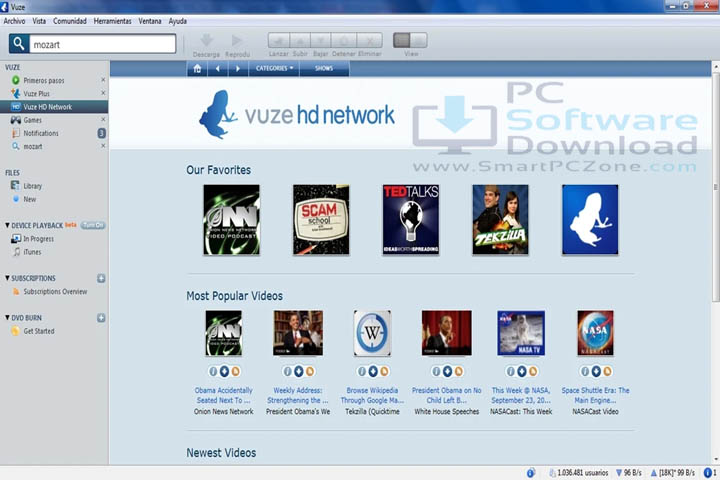720x480 pixels.
Task: Close the Primeros pasos sidebar entry
Action: pos(103,80)
